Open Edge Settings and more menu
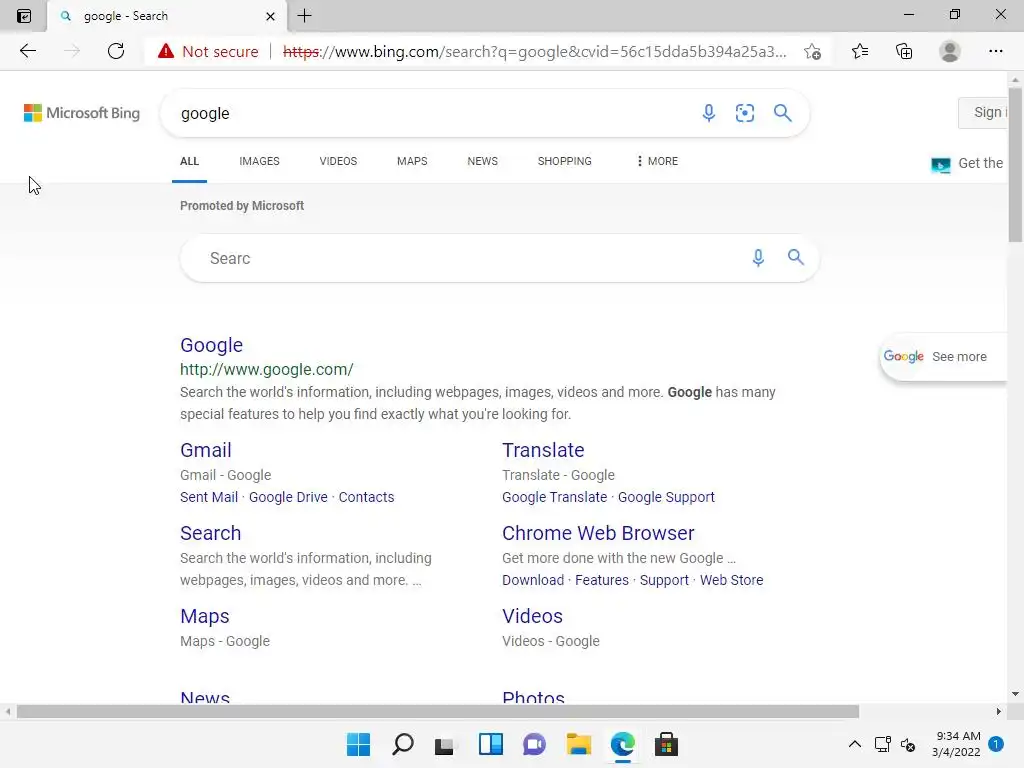Screen dimensions: 1024x768 pos(995,51)
